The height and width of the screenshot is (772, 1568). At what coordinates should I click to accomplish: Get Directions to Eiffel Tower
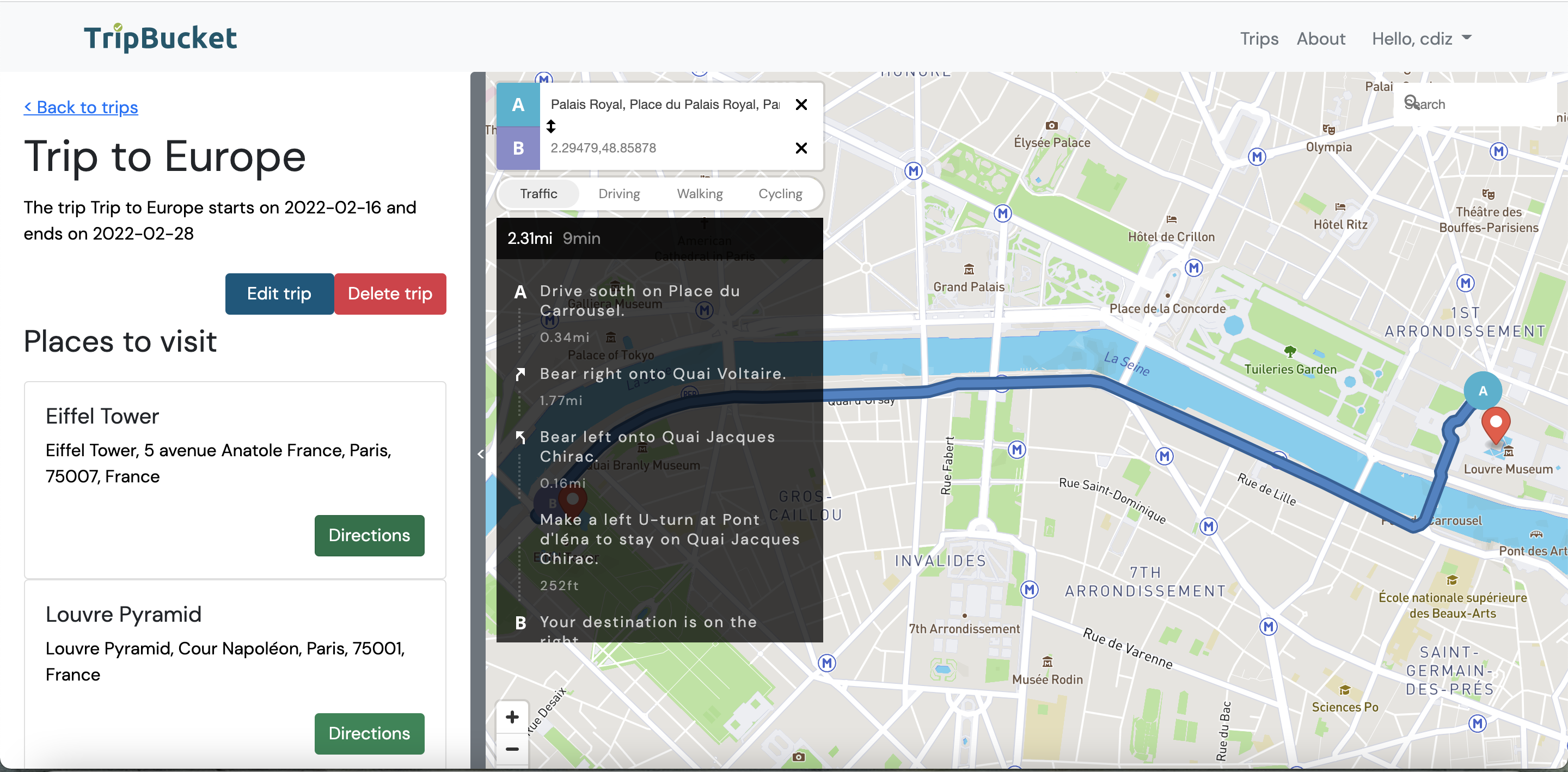tap(369, 535)
